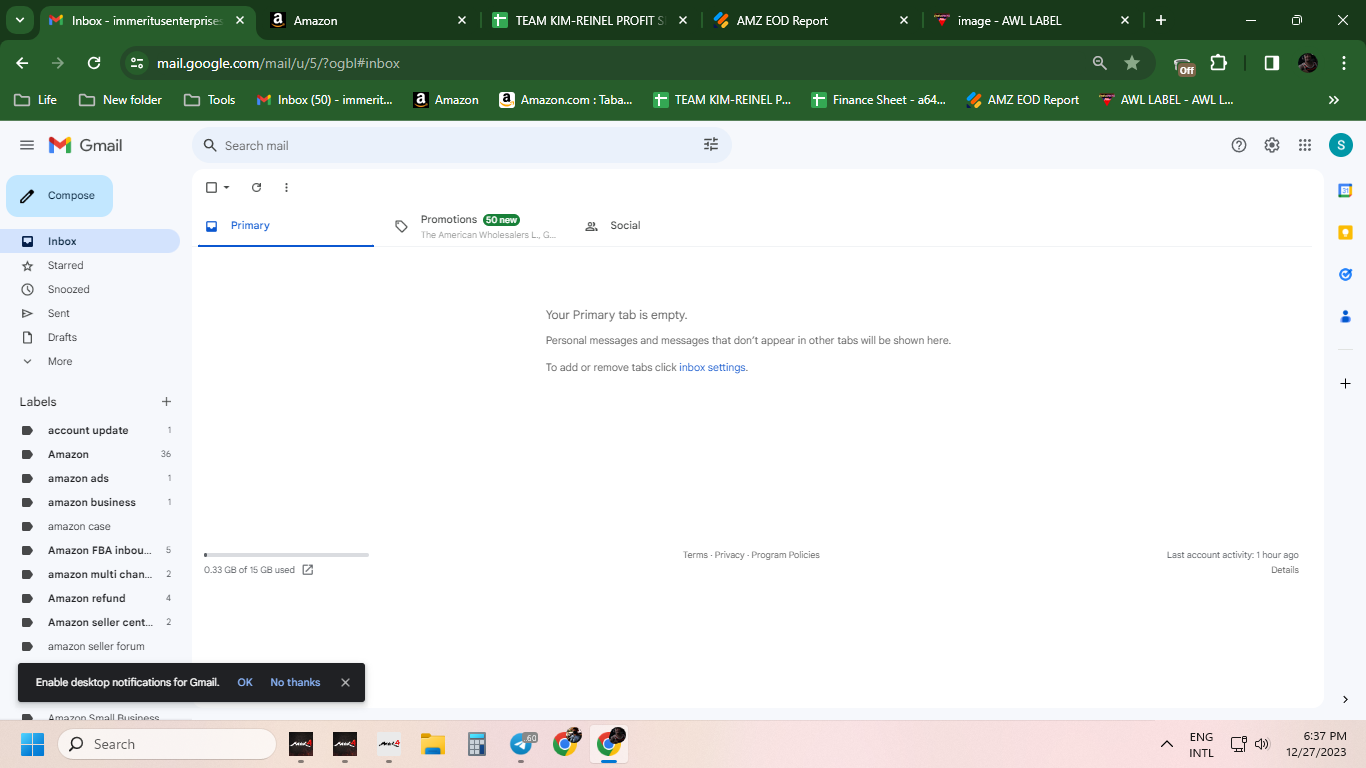Get add-ons plus icon in side panel

(x=1345, y=383)
